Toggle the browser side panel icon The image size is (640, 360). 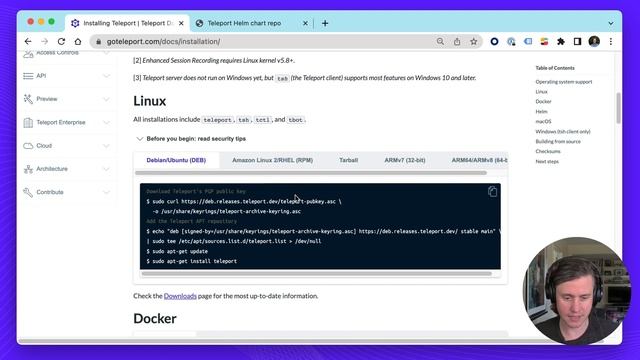pyautogui.click(x=577, y=41)
